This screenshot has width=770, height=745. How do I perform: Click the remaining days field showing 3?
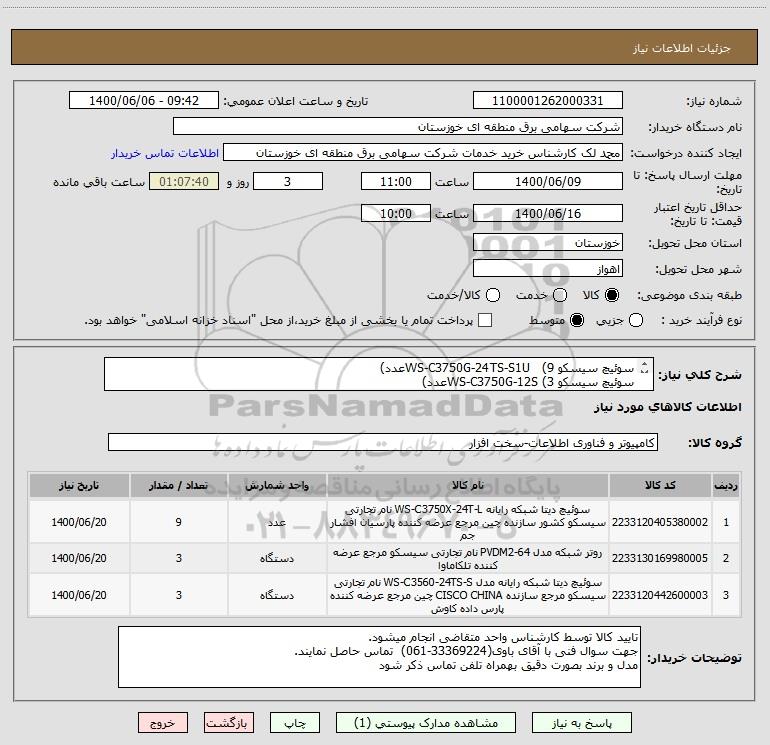(288, 181)
